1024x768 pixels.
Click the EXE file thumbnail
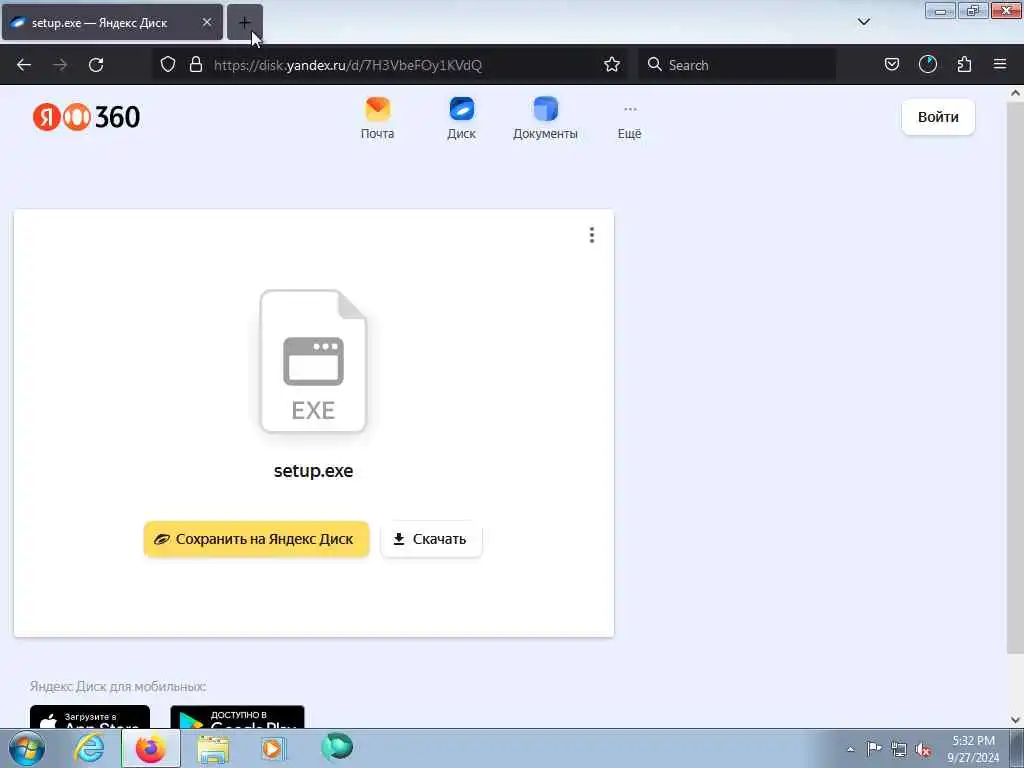pos(313,361)
